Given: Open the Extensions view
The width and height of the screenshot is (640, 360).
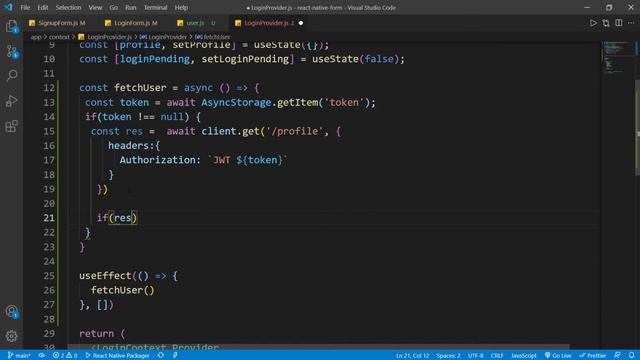Looking at the screenshot, I should pyautogui.click(x=11, y=126).
